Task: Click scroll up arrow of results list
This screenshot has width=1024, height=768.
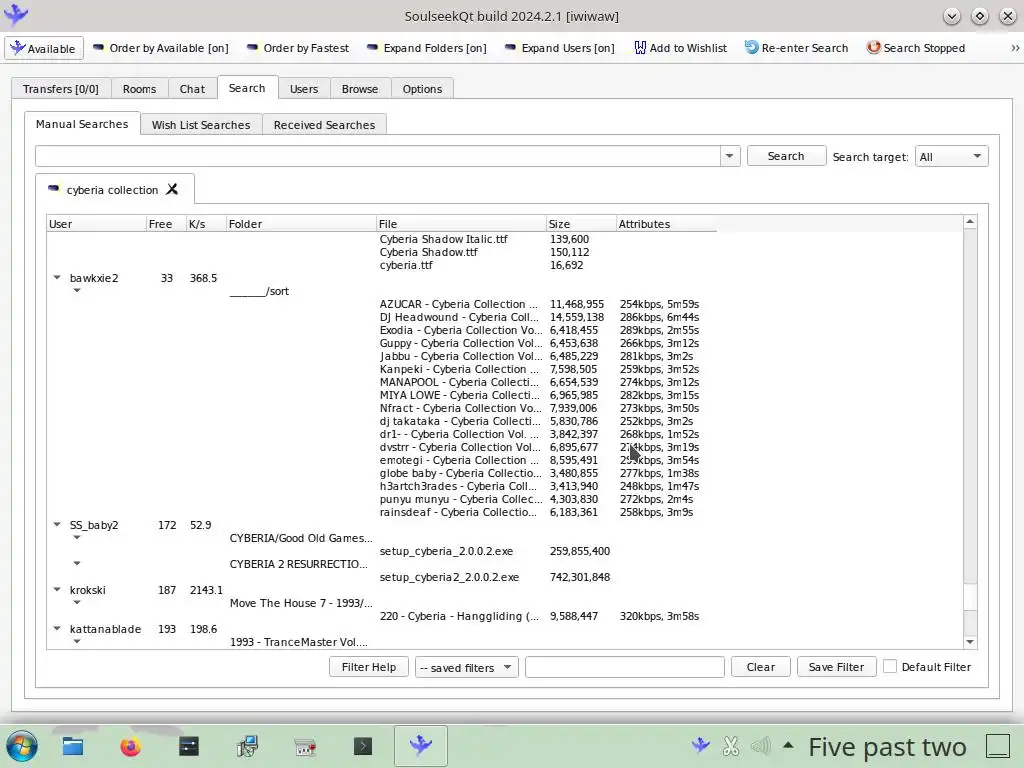Action: click(970, 223)
